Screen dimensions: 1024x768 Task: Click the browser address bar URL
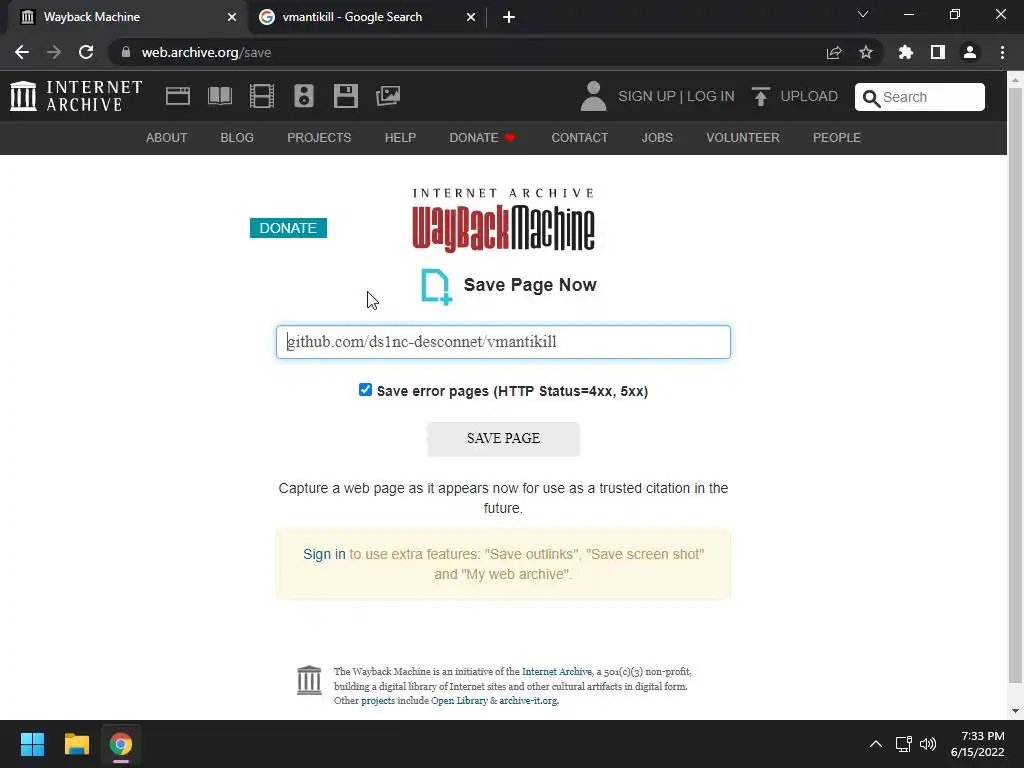pos(206,52)
